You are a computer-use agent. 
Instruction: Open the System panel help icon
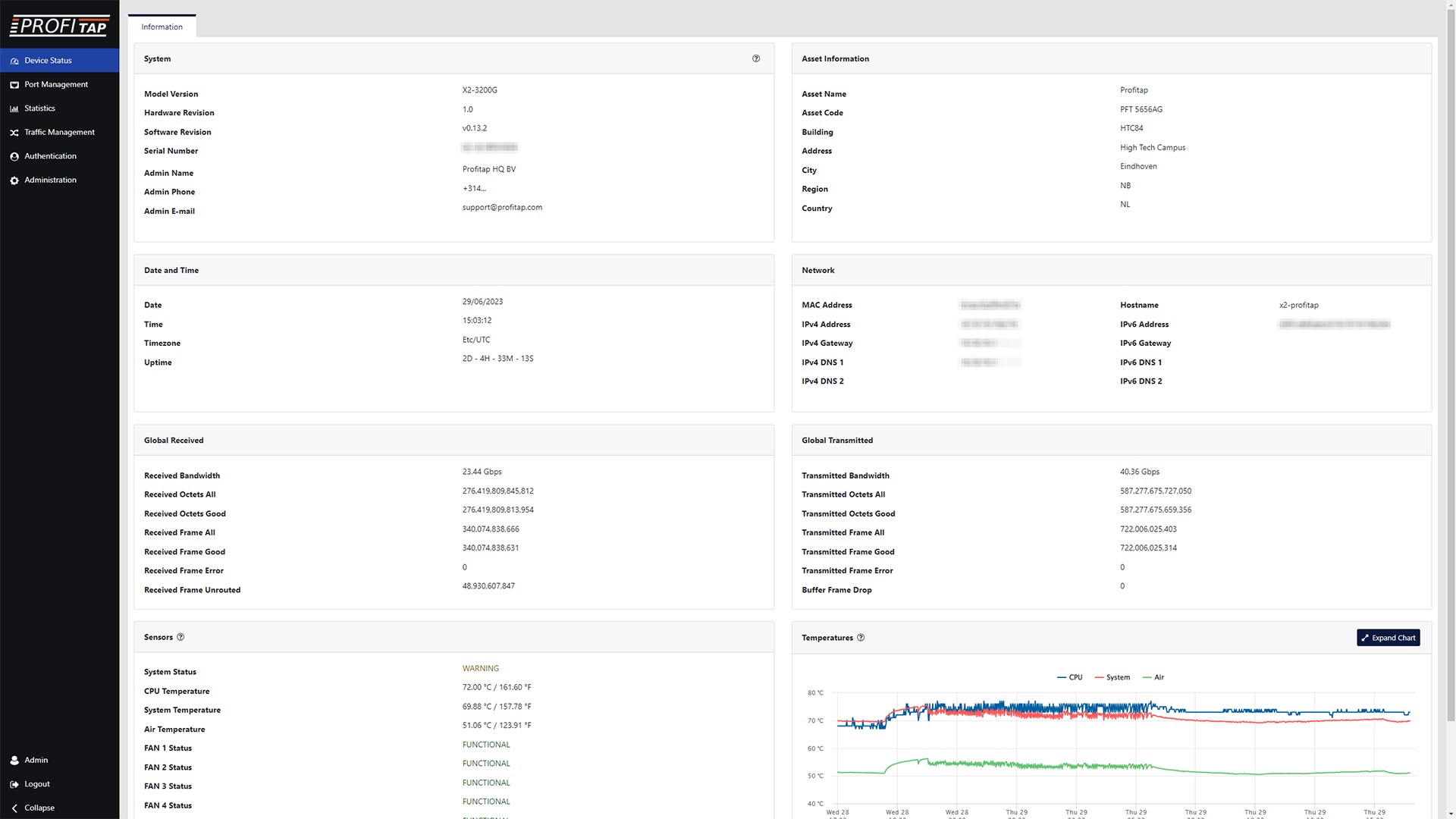pyautogui.click(x=755, y=58)
